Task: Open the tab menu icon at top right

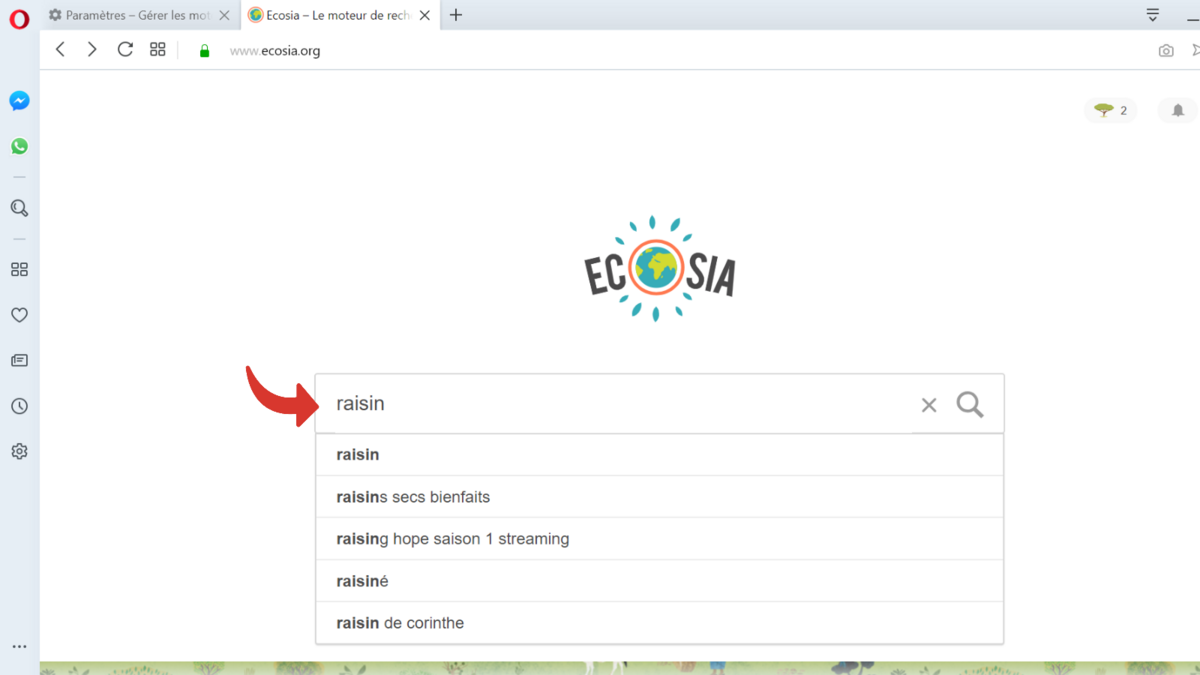Action: [1153, 15]
